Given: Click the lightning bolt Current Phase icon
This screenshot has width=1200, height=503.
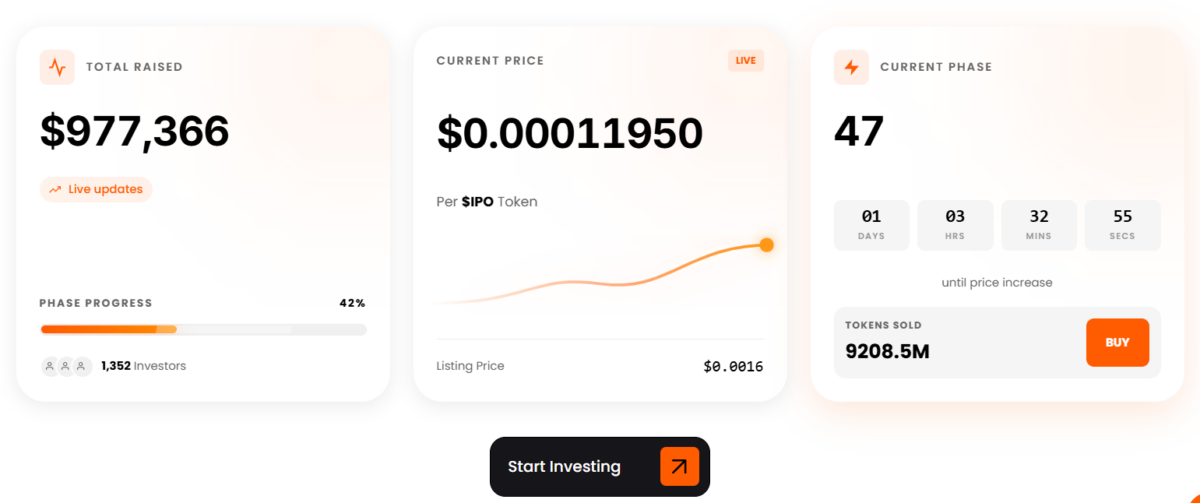Looking at the screenshot, I should 851,67.
